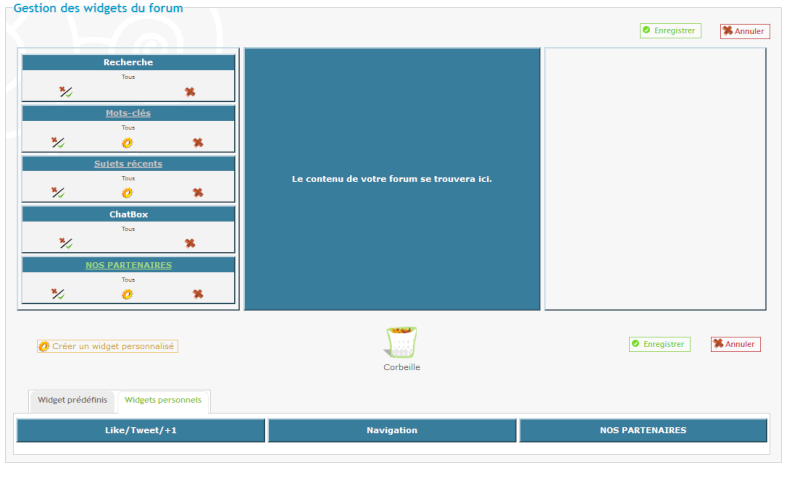Click the bottom Enregistrer button

point(660,344)
